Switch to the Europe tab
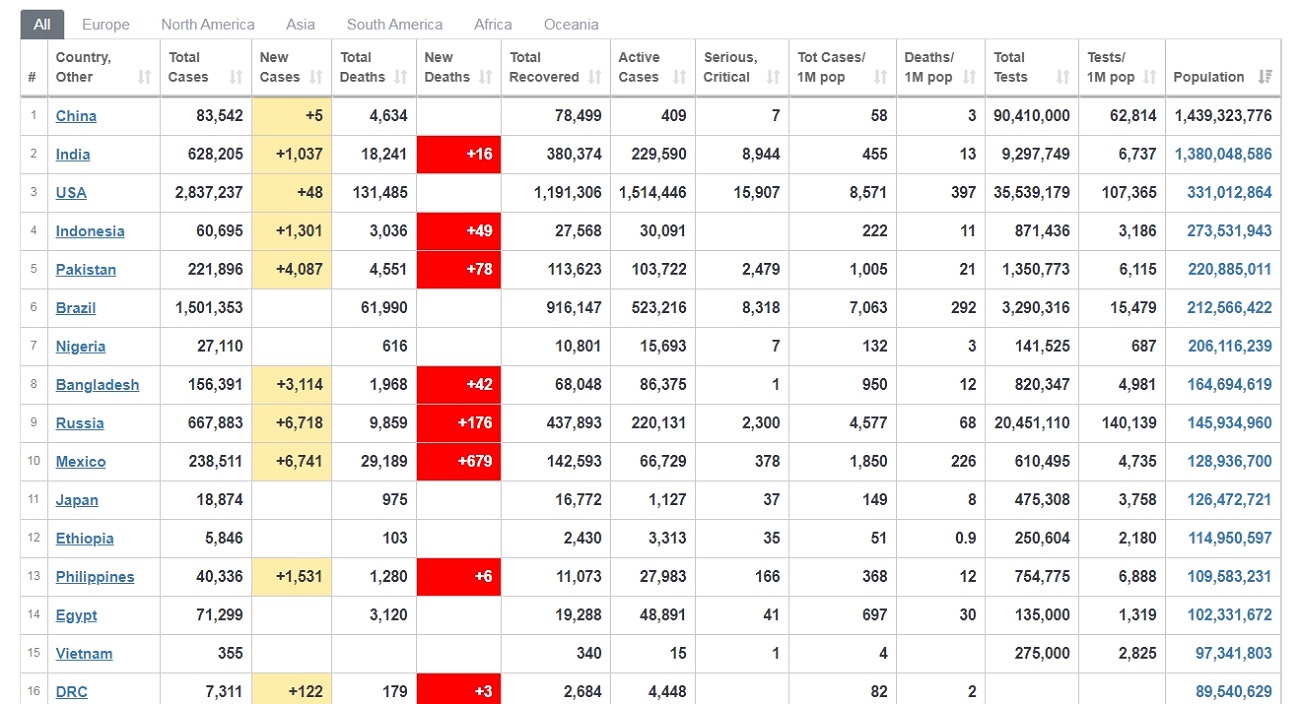1300x704 pixels. pos(106,24)
